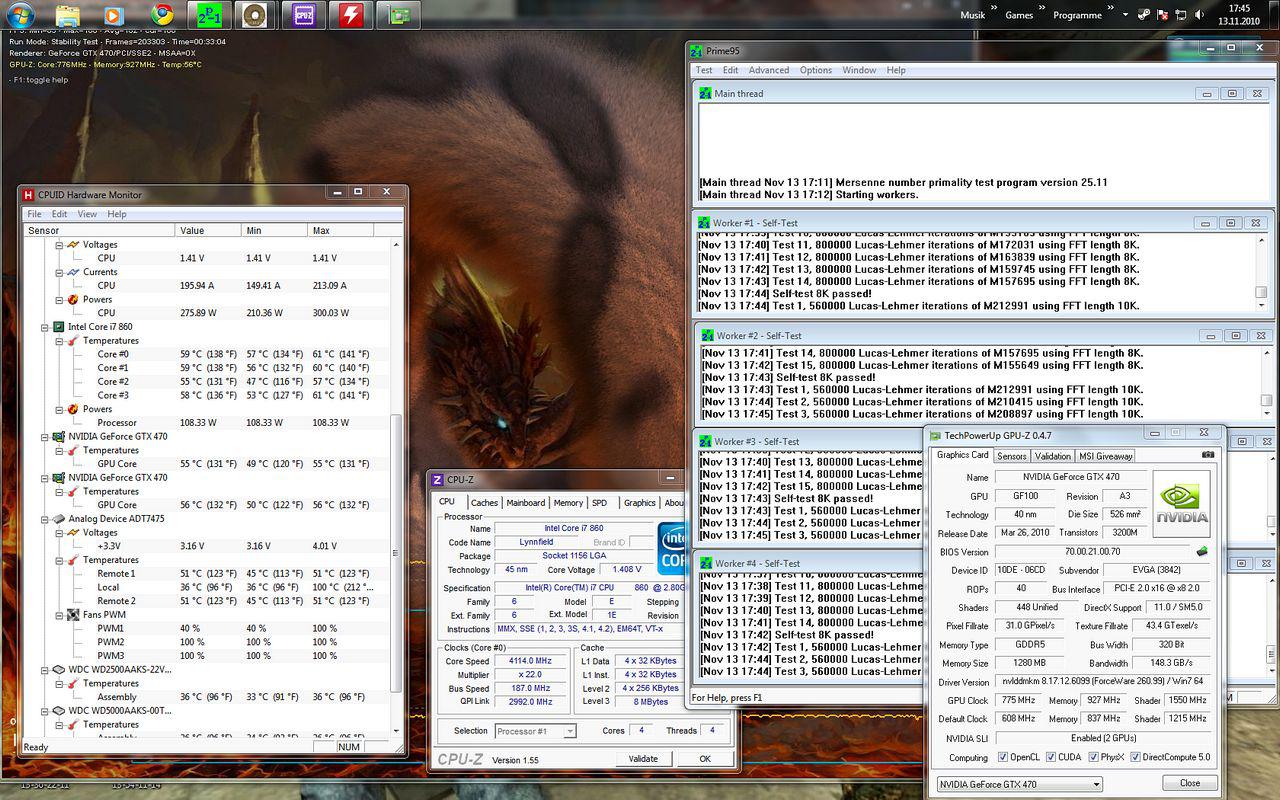Switch to the GPU-Z graphics card taskbar button

(x=399, y=14)
